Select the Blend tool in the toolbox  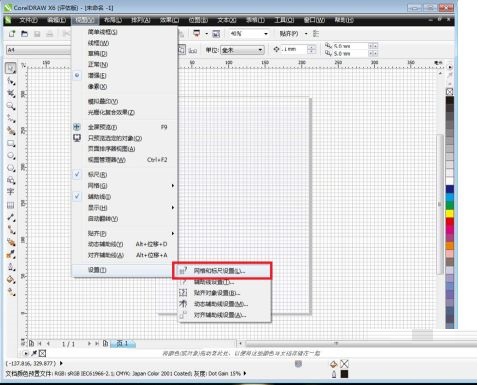pos(11,242)
